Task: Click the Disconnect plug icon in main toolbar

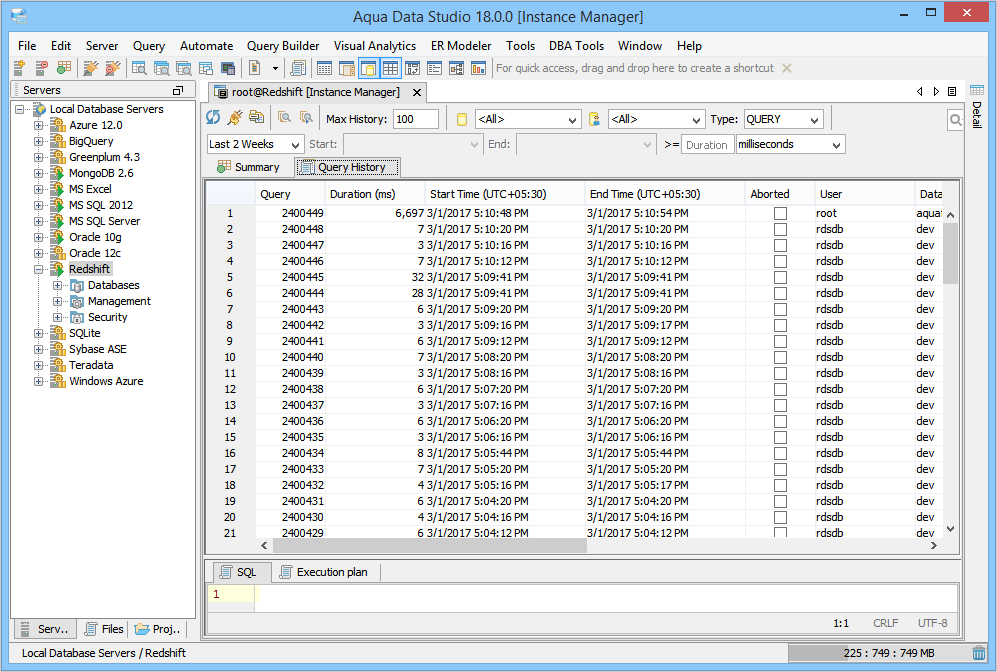Action: (x=113, y=68)
